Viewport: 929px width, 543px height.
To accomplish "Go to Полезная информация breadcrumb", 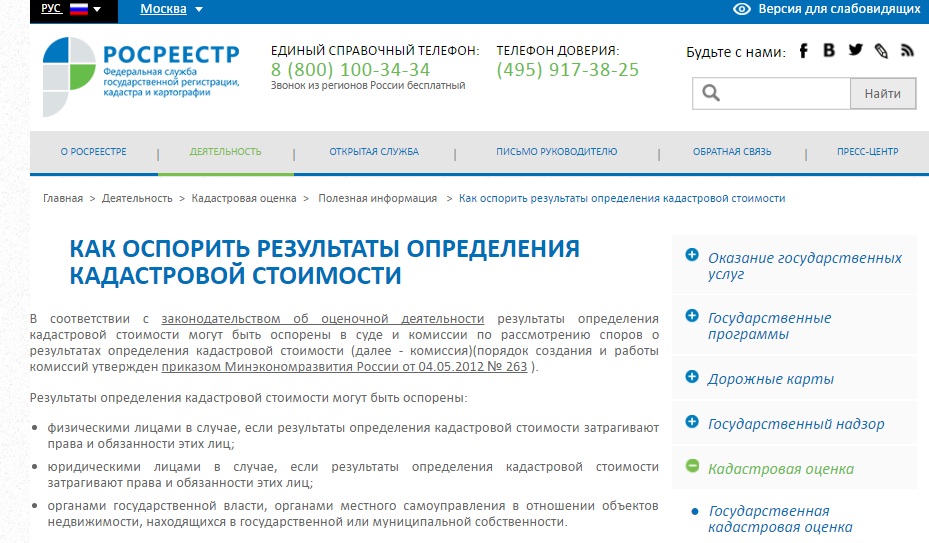I will (x=377, y=198).
